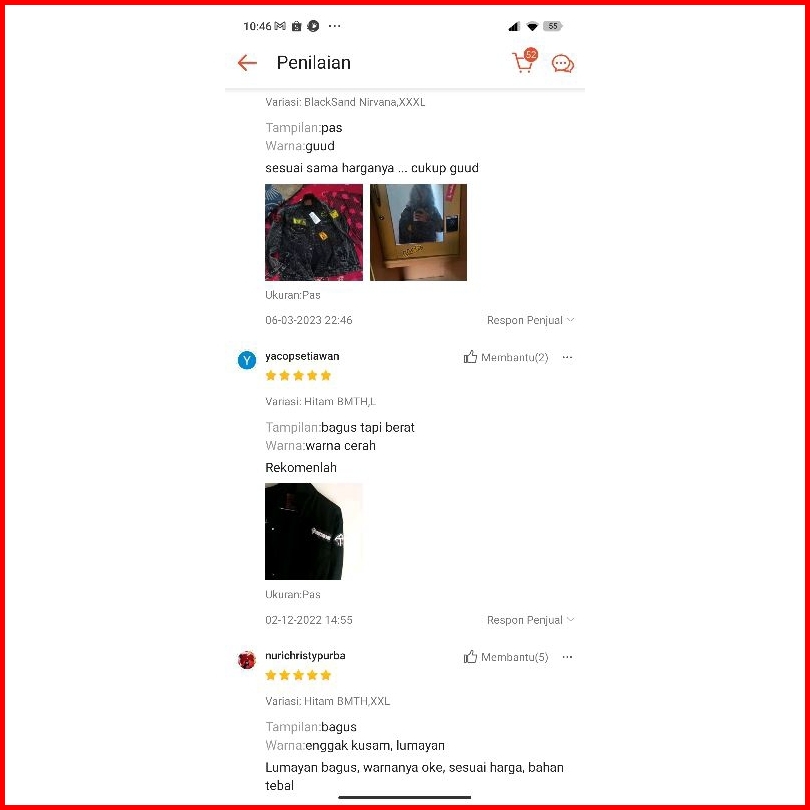Expand Respon Penjual for 06-03-2023 review

[531, 320]
